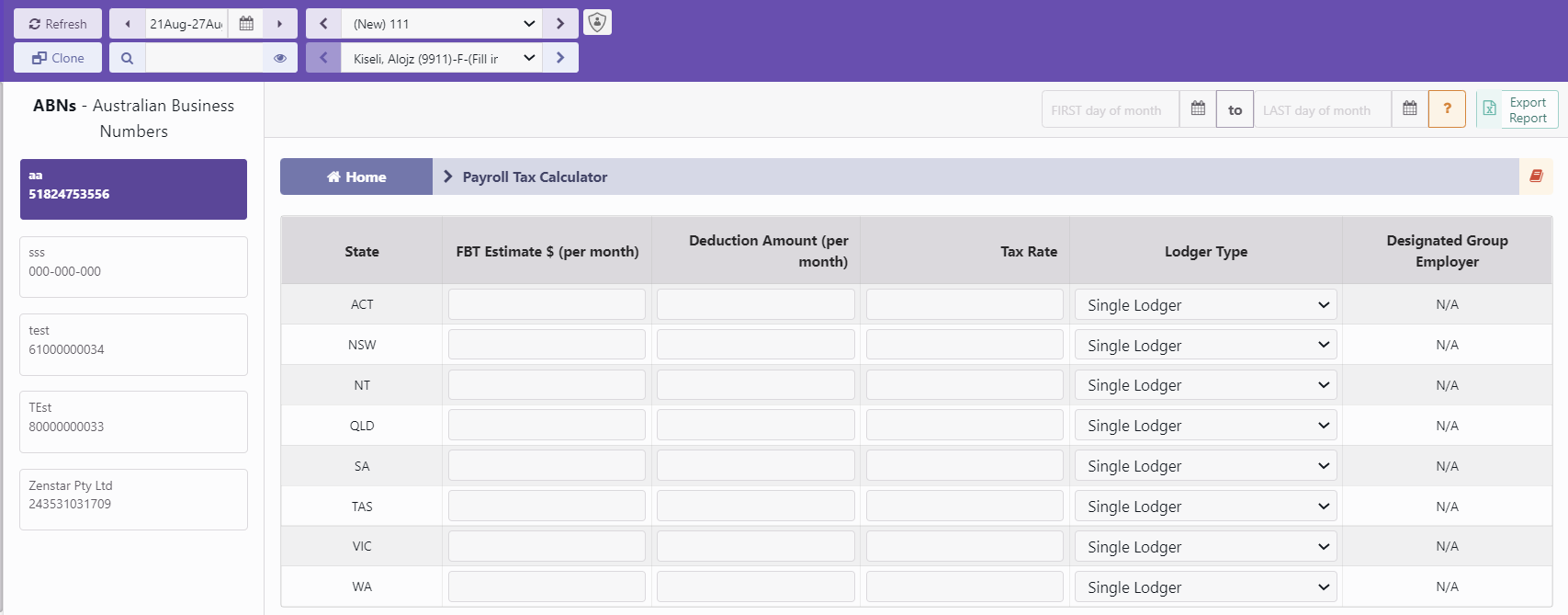Image resolution: width=1568 pixels, height=615 pixels.
Task: Open Lodger Type dropdown for ACT
Action: [1206, 304]
